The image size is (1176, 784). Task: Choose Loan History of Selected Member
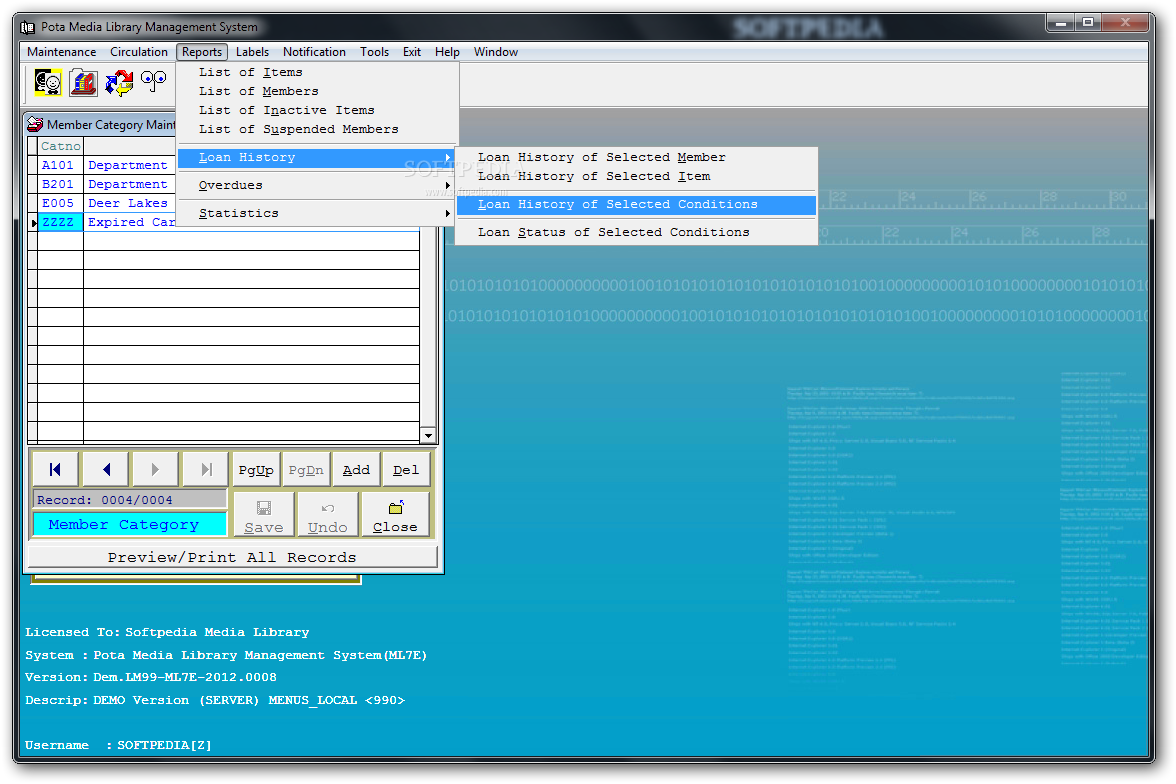pyautogui.click(x=636, y=158)
